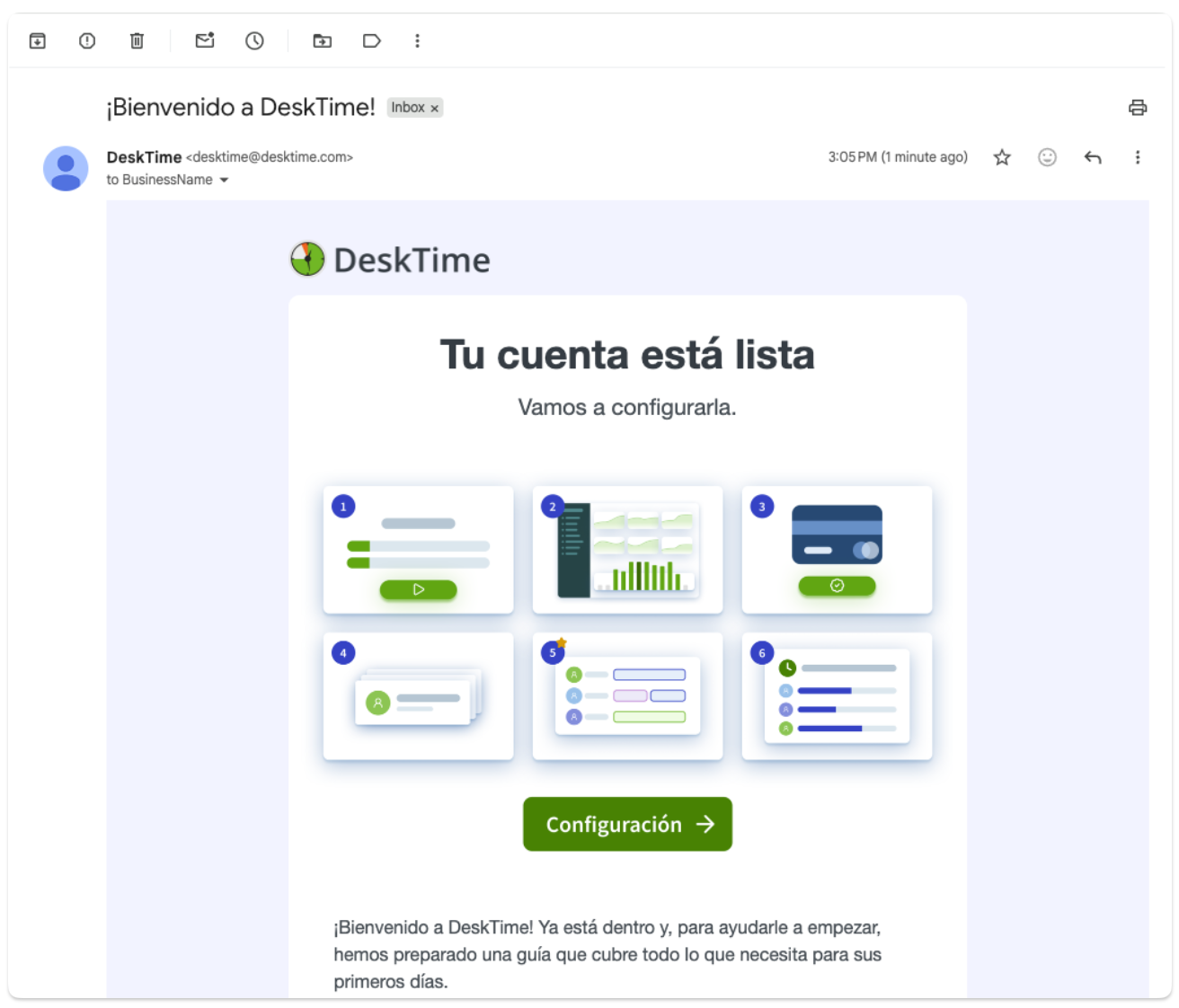Click the sender avatar icon
The width and height of the screenshot is (1179, 1008).
pos(66,169)
